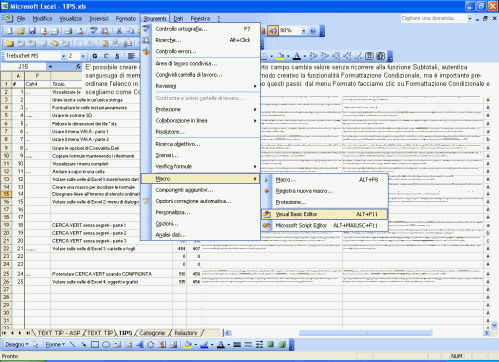The width and height of the screenshot is (499, 362).
Task: Select the Rectangle drawing tool
Action: click(x=95, y=344)
